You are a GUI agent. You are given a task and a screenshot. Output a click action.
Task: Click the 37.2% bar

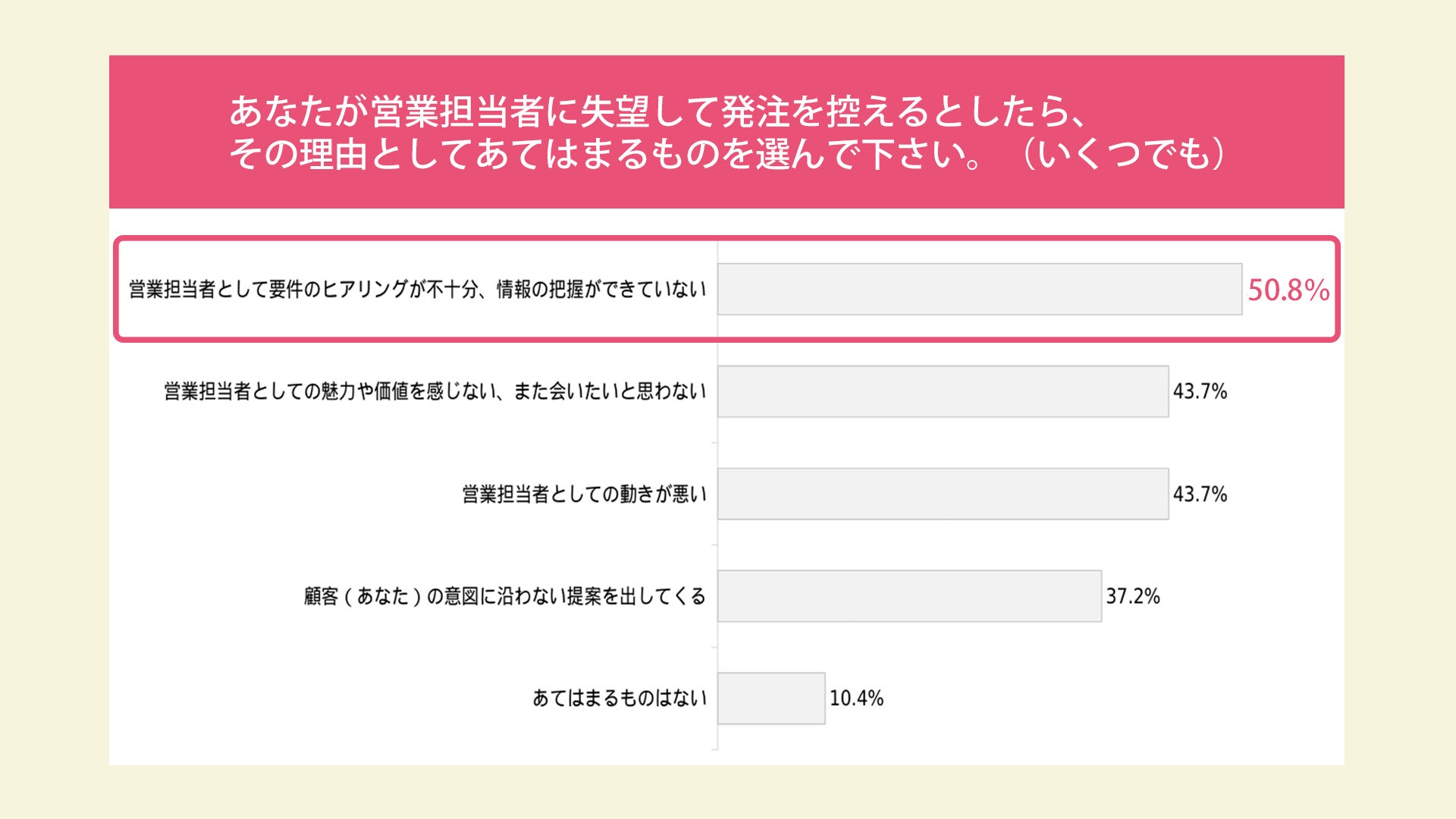coord(909,596)
